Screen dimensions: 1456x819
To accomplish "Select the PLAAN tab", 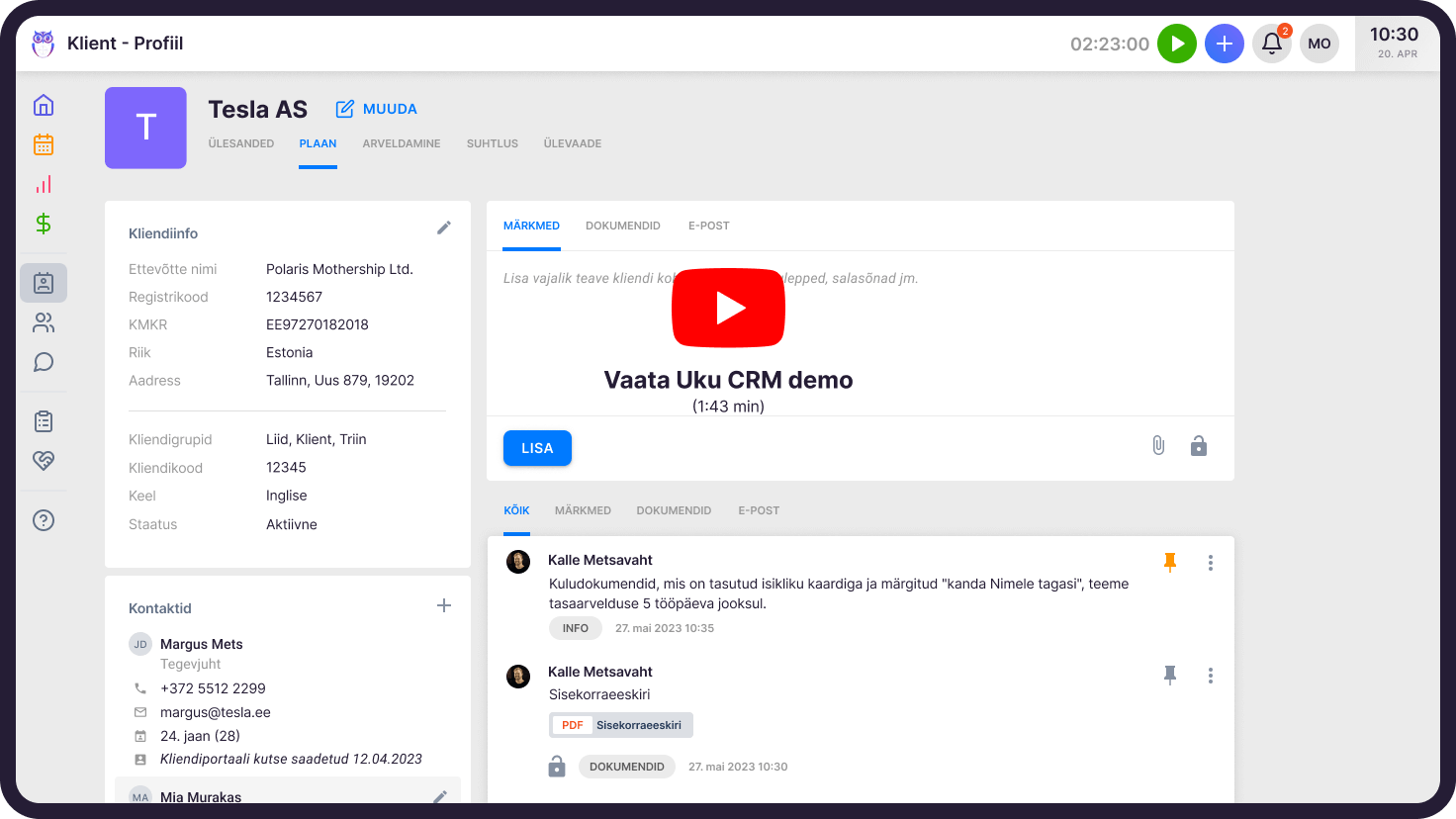I will [318, 143].
